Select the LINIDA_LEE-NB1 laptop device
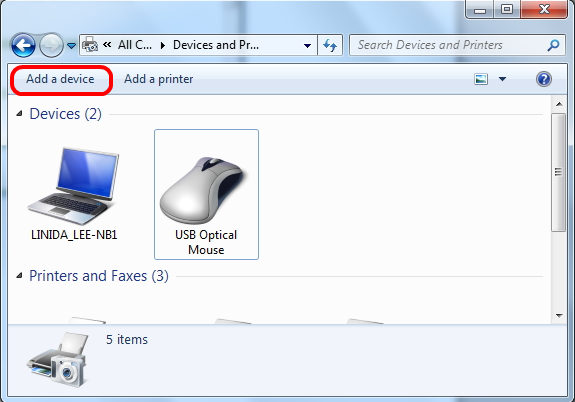Screen dimensions: 575x402 pyautogui.click(x=74, y=194)
